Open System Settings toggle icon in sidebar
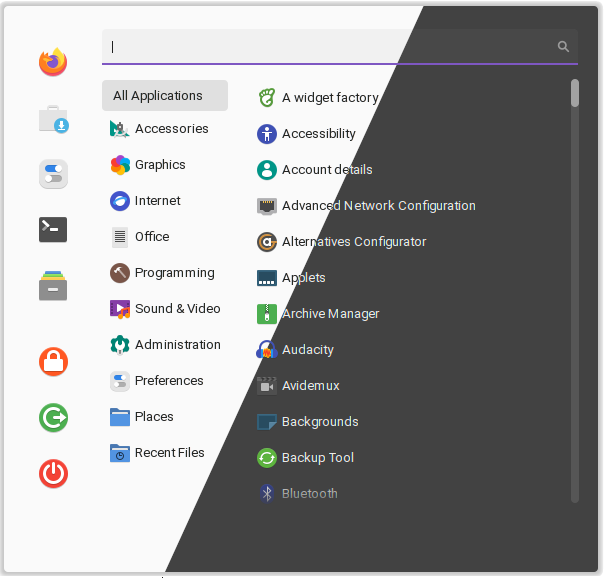 53,174
